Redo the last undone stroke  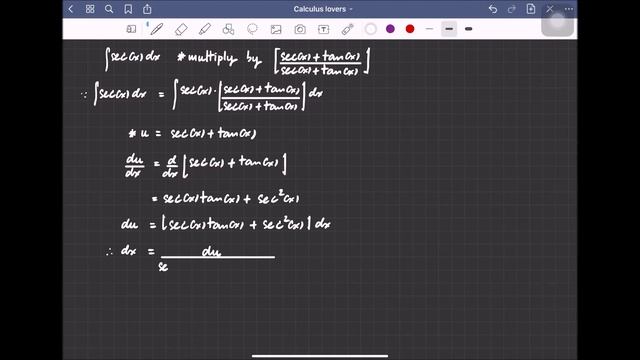pyautogui.click(x=512, y=9)
